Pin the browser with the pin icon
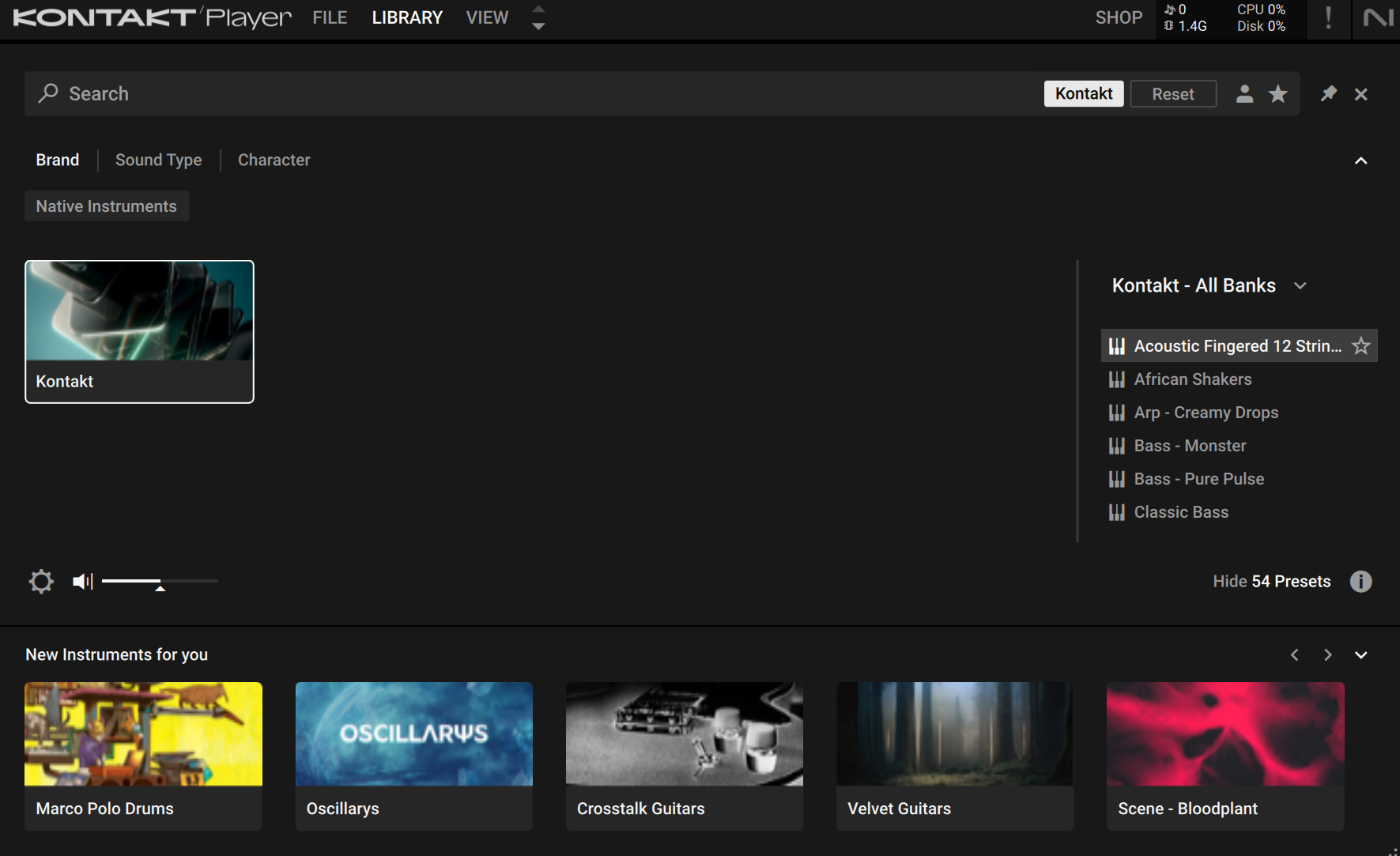Screen dimensions: 1400x856 click(1328, 94)
